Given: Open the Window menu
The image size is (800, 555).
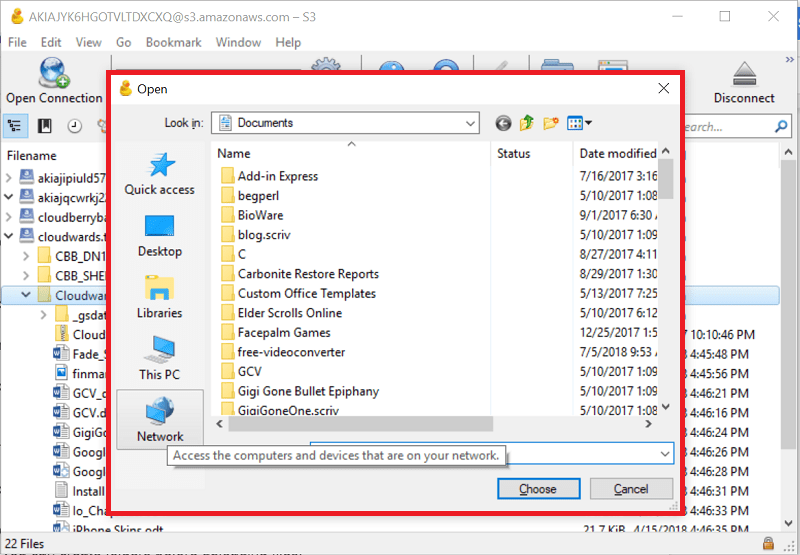Looking at the screenshot, I should (238, 42).
